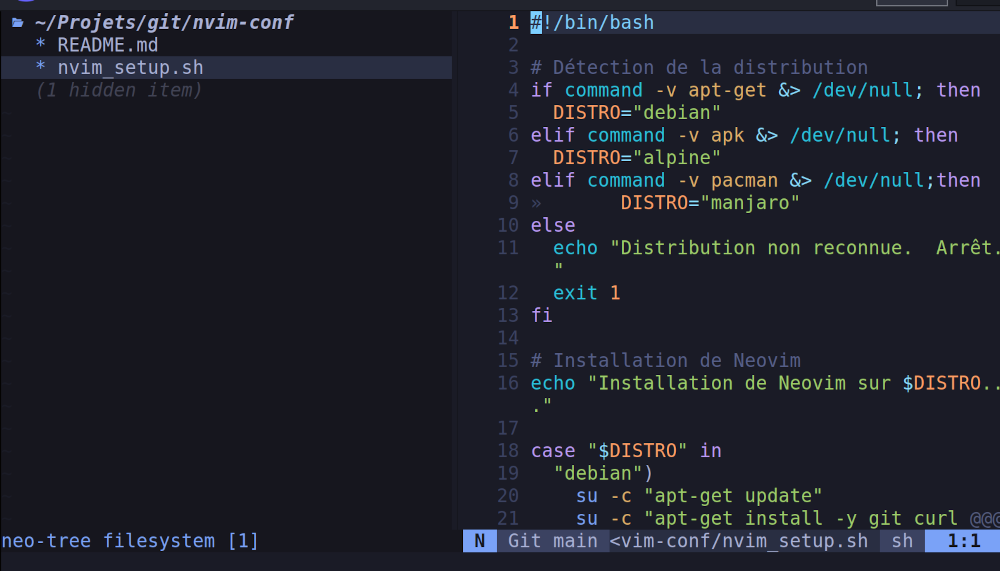The width and height of the screenshot is (1000, 571).
Task: Click the sh filetype indicator in statusline
Action: (x=902, y=541)
